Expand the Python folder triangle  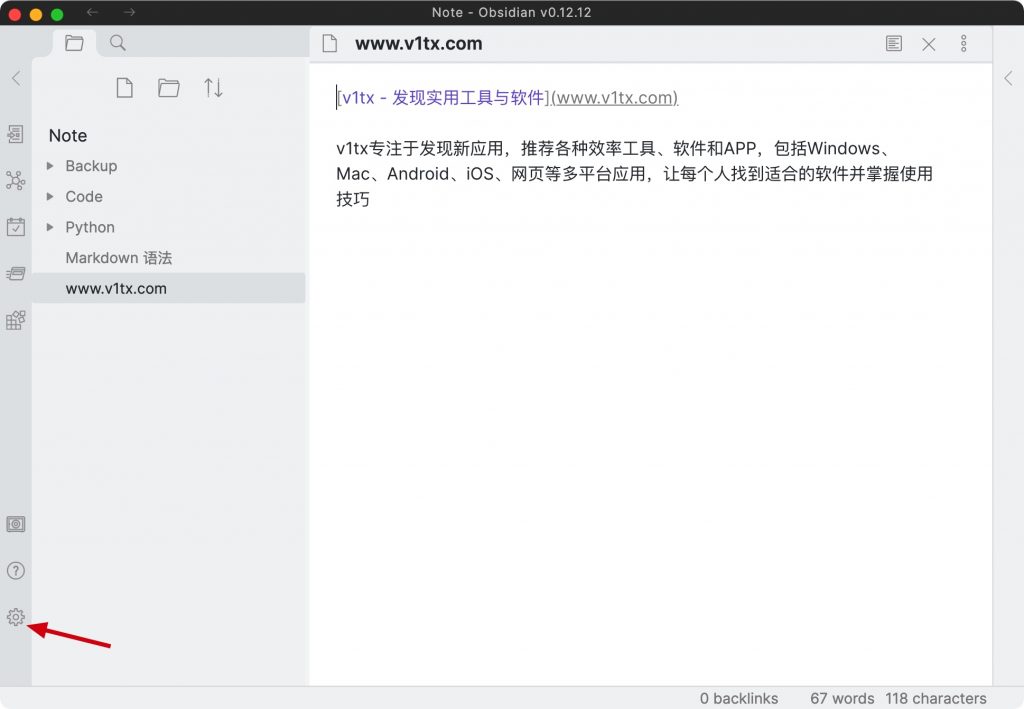(x=50, y=227)
